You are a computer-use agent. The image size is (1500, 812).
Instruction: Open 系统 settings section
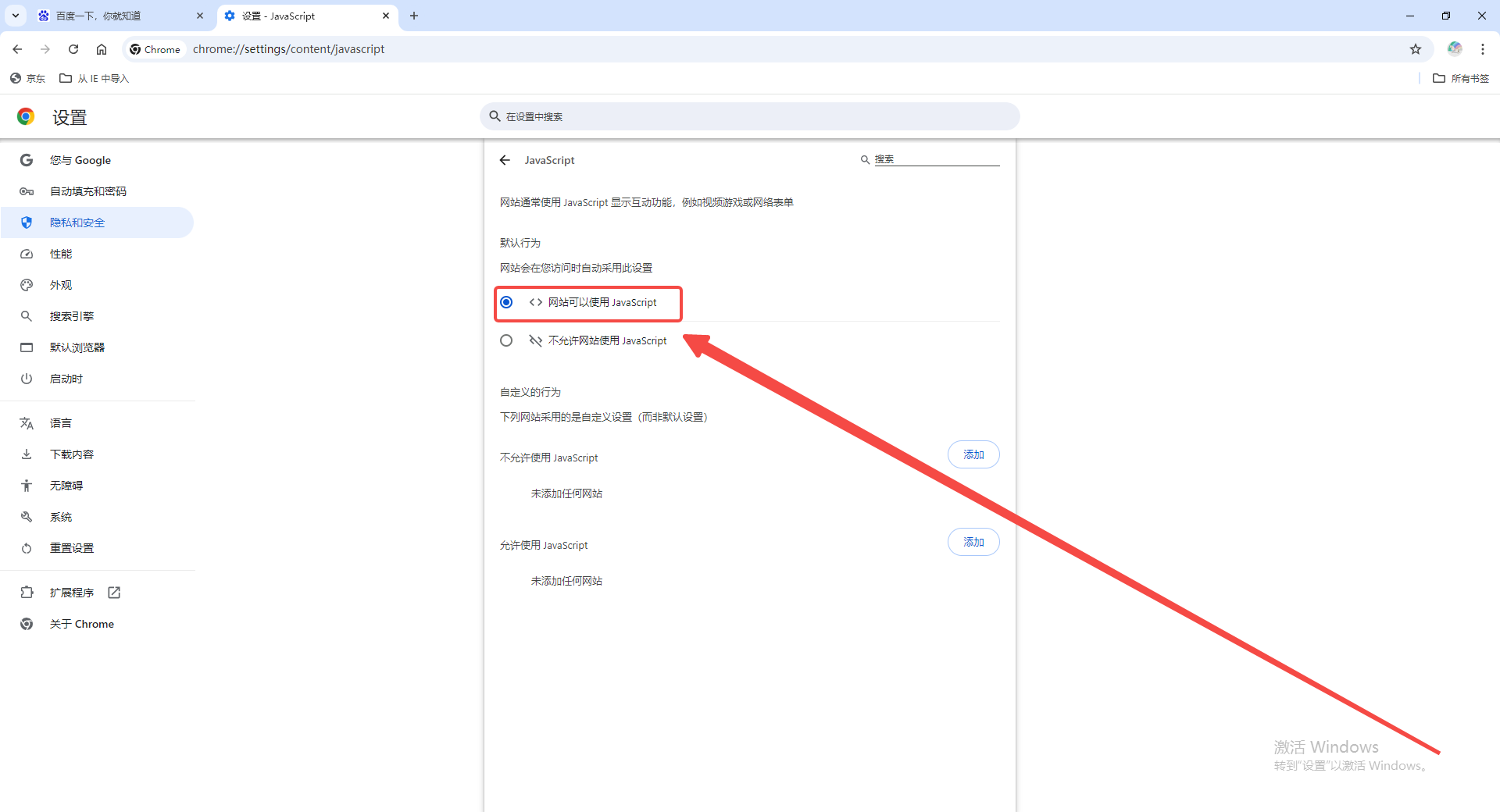click(x=97, y=517)
